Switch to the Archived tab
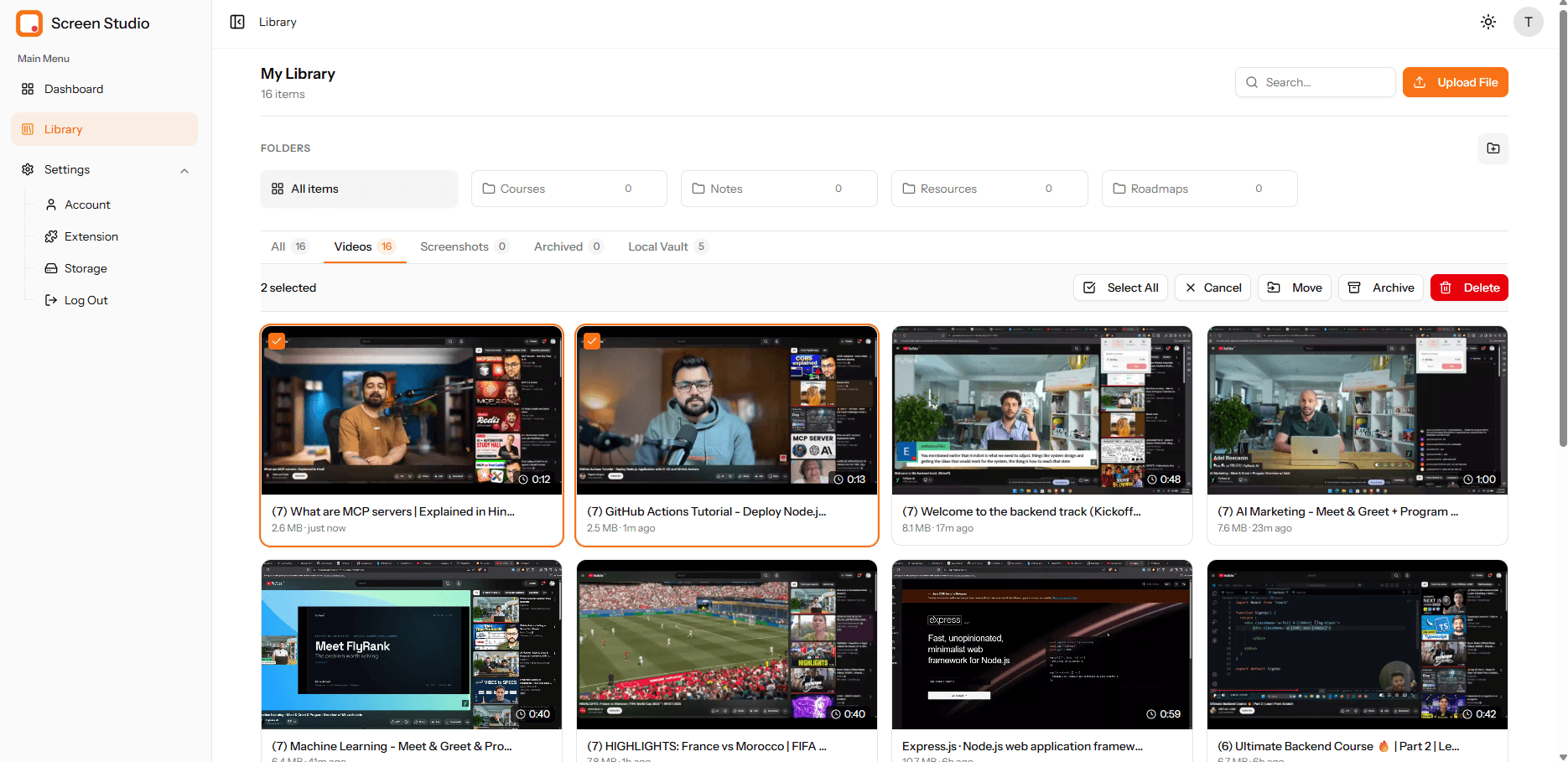The width and height of the screenshot is (1568, 762). pyautogui.click(x=569, y=246)
